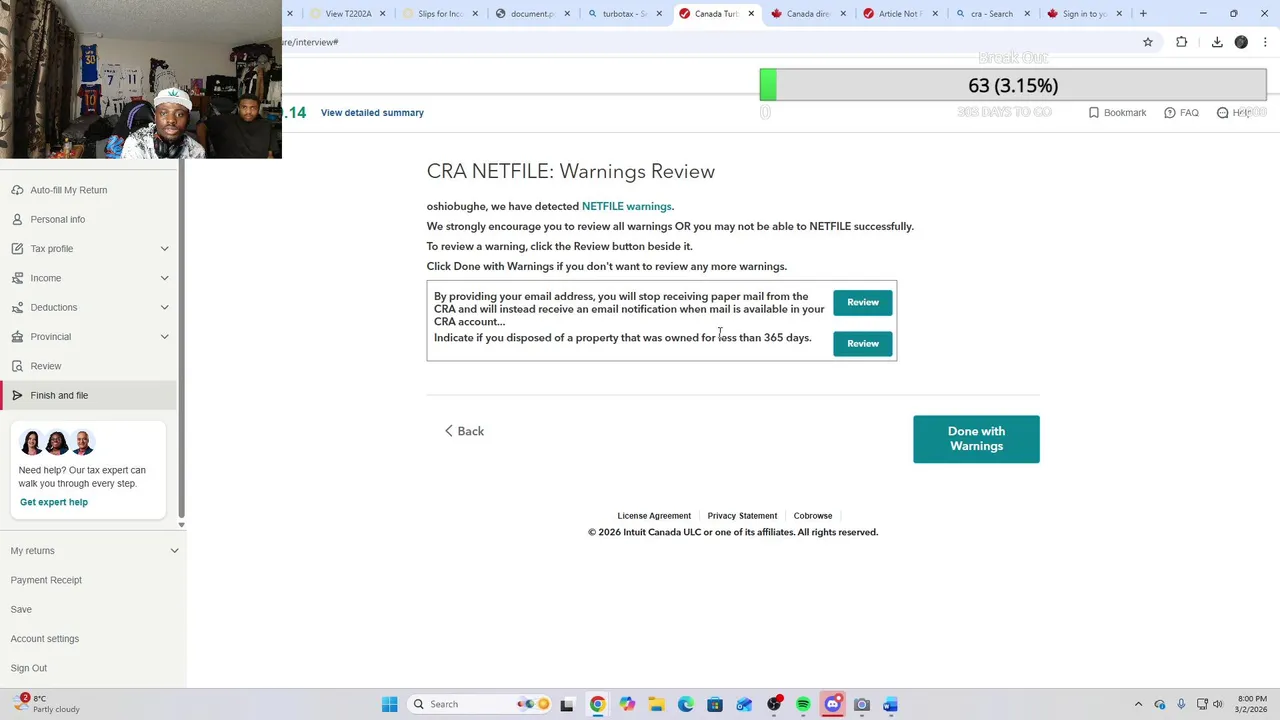
Task: Click View detailed summary link
Action: [372, 113]
